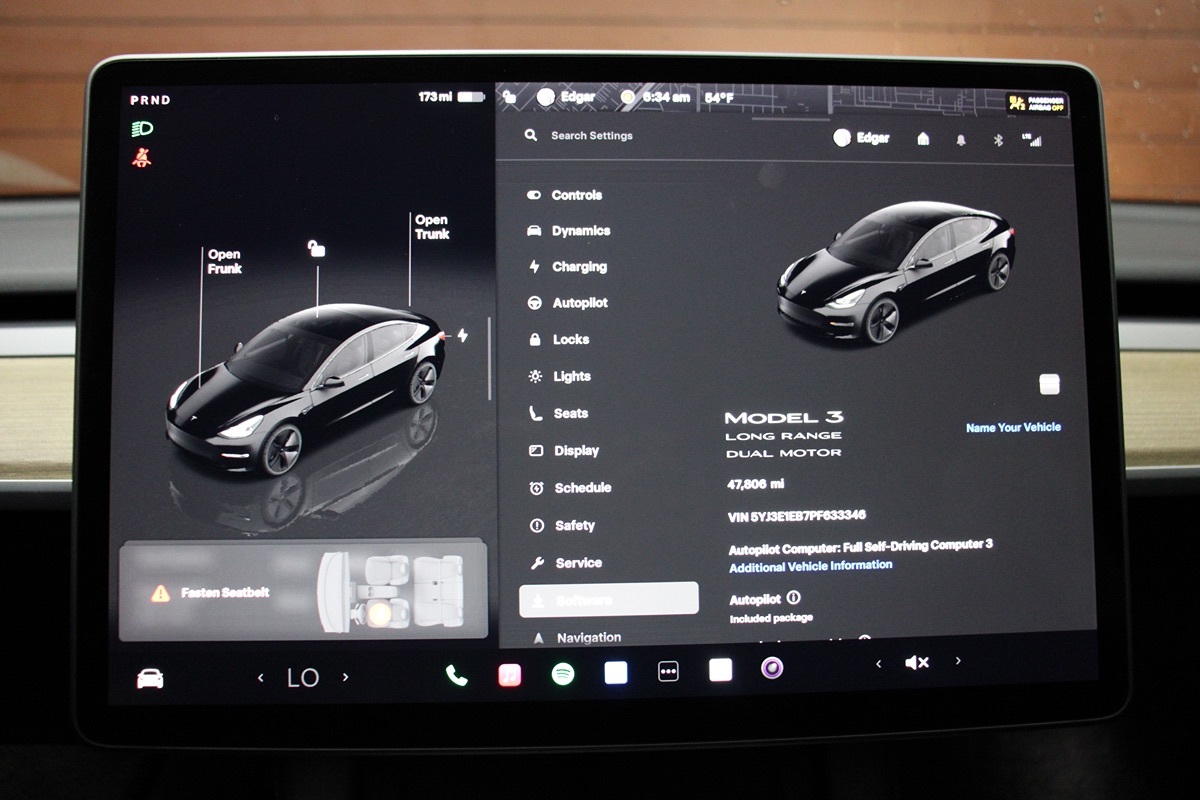Screen dimensions: 1200x800
Task: Open the Autopilot settings menu
Action: coord(579,303)
